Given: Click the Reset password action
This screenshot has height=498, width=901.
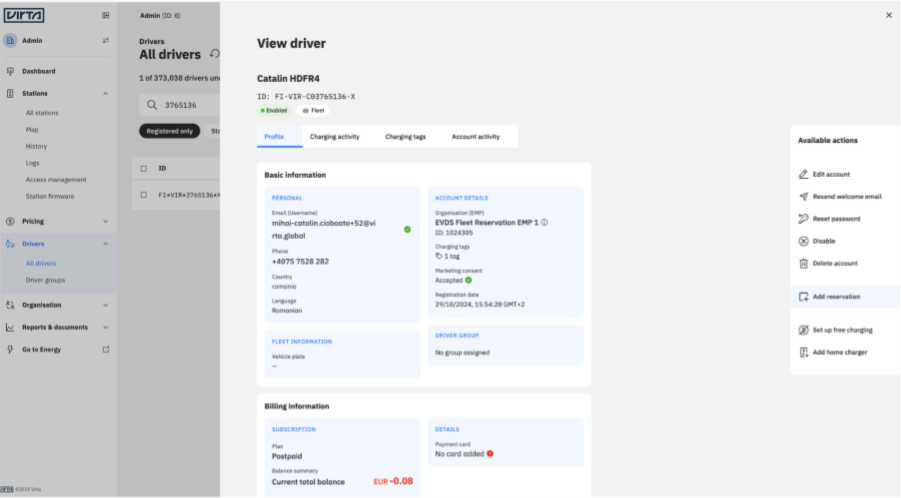Looking at the screenshot, I should pyautogui.click(x=836, y=219).
